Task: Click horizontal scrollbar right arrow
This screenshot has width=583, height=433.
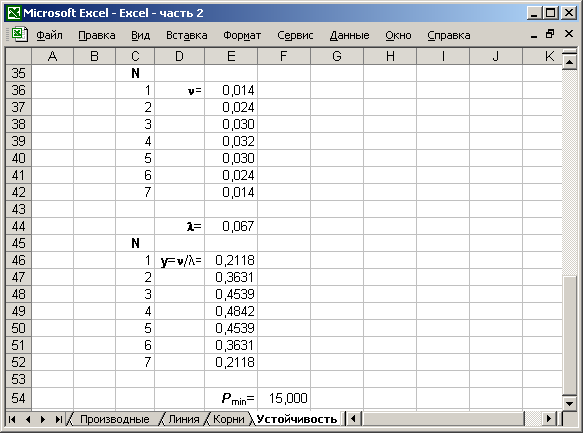Action: pos(549,419)
